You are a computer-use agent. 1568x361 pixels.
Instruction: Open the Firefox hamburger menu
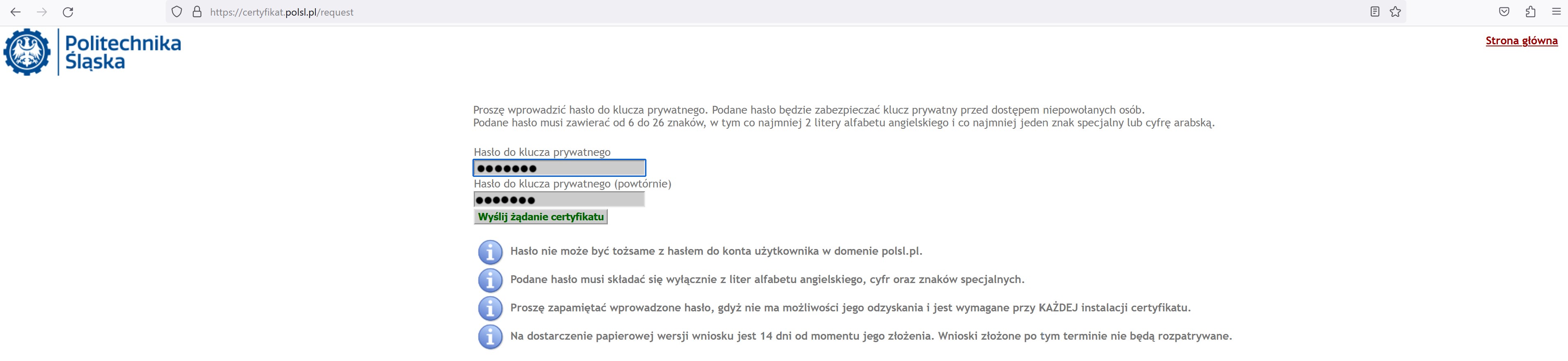click(x=1557, y=11)
